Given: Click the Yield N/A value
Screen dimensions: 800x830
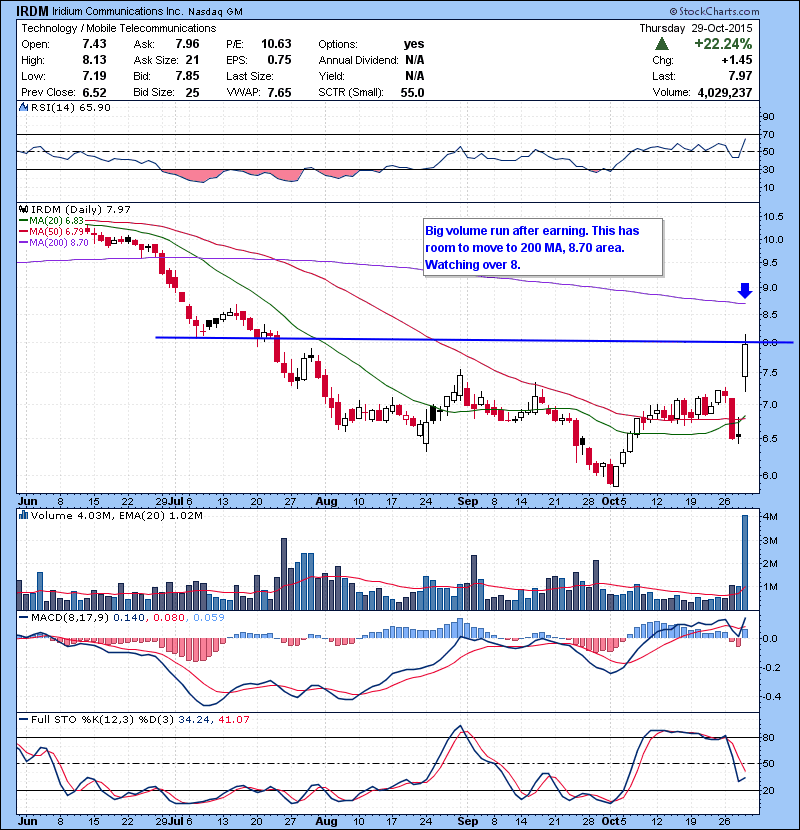Looking at the screenshot, I should tap(414, 76).
